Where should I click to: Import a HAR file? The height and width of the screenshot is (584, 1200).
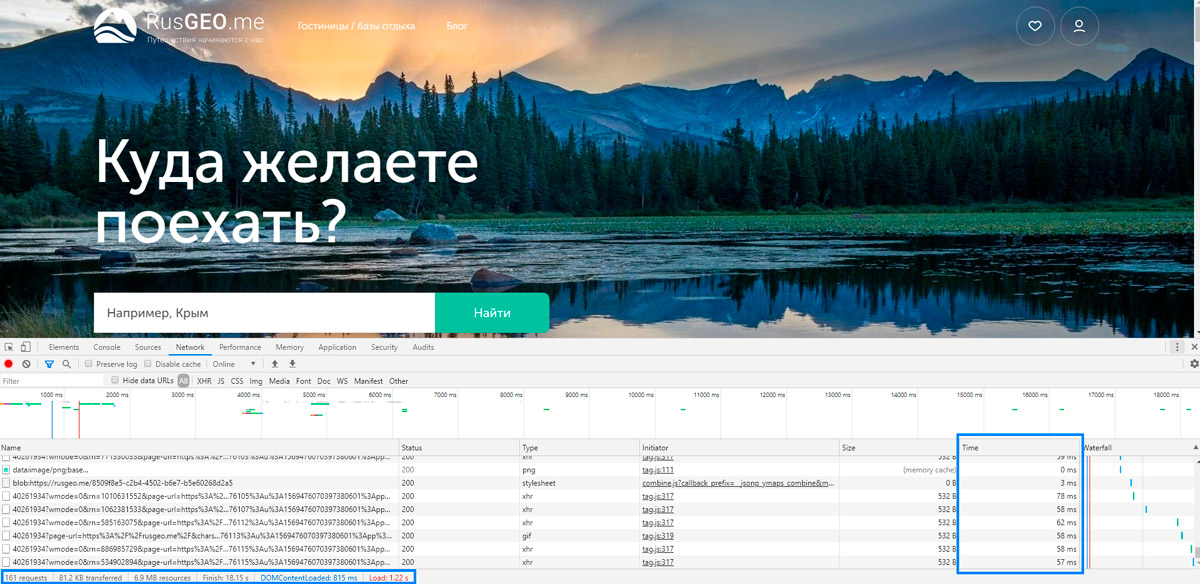click(x=276, y=363)
